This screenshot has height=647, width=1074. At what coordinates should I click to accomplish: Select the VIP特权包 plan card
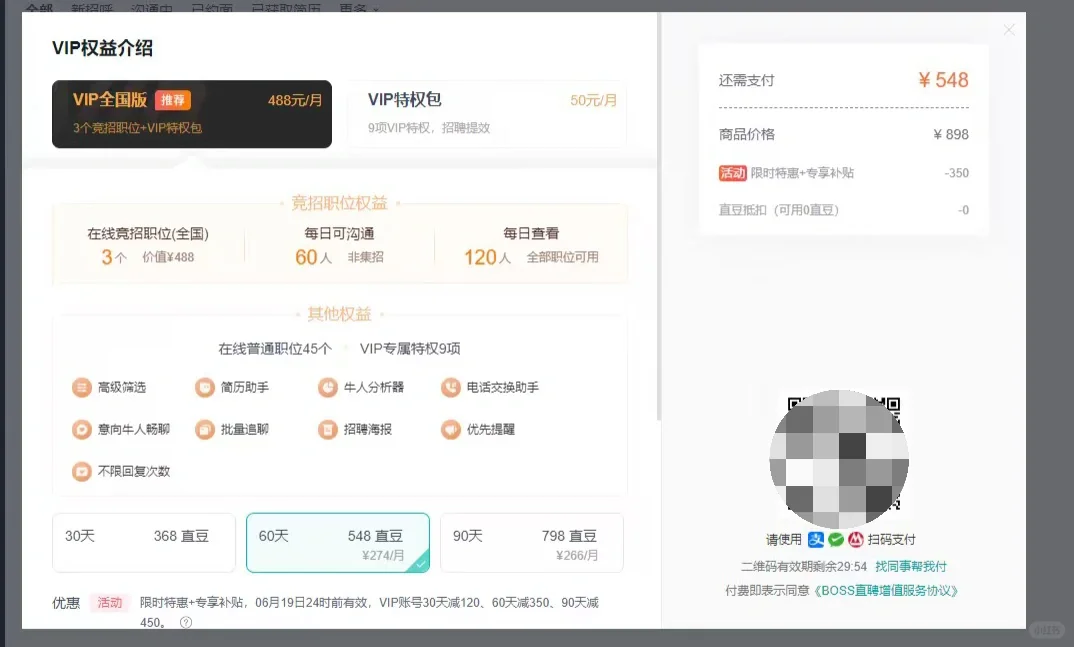pyautogui.click(x=487, y=114)
